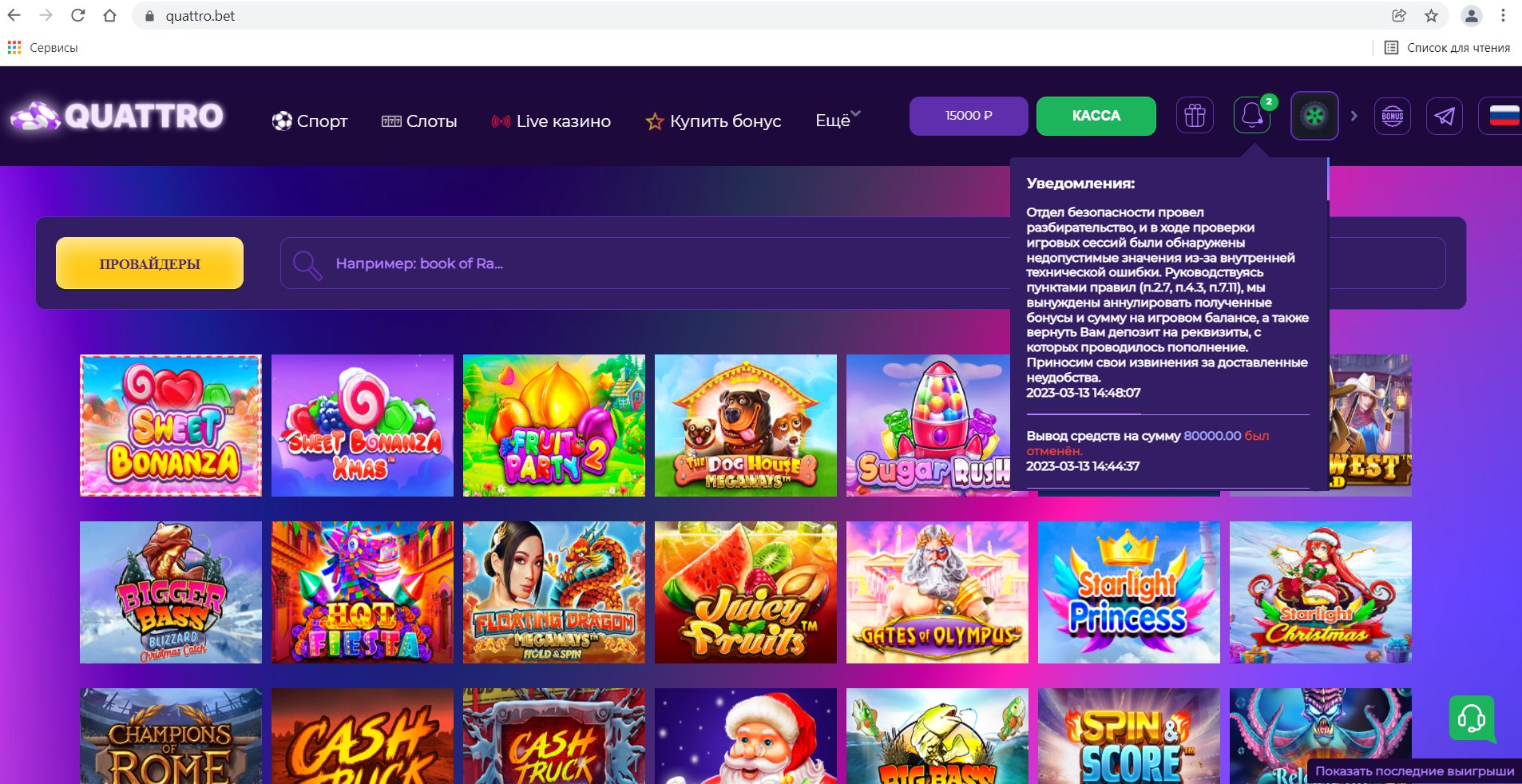The height and width of the screenshot is (784, 1522).
Task: Expand header icons with right chevron
Action: click(1354, 116)
